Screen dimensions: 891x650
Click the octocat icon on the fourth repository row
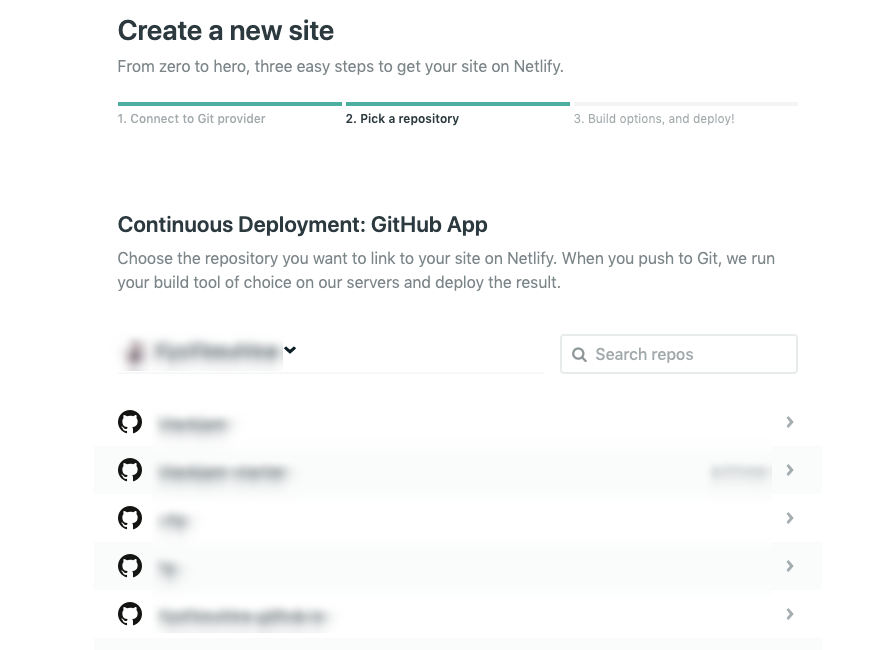click(130, 566)
